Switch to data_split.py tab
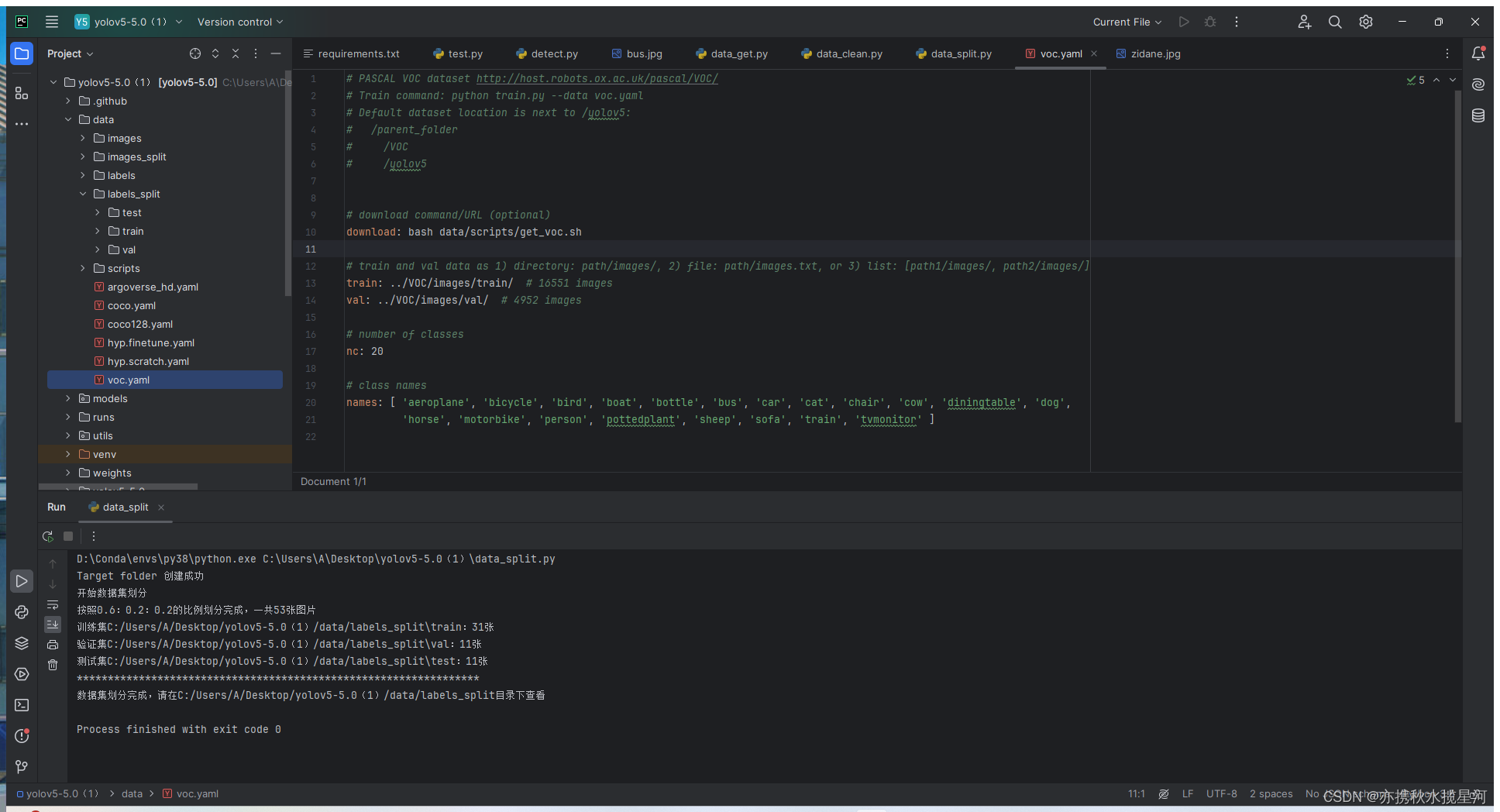Screen dimensions: 1500x812 954,53
